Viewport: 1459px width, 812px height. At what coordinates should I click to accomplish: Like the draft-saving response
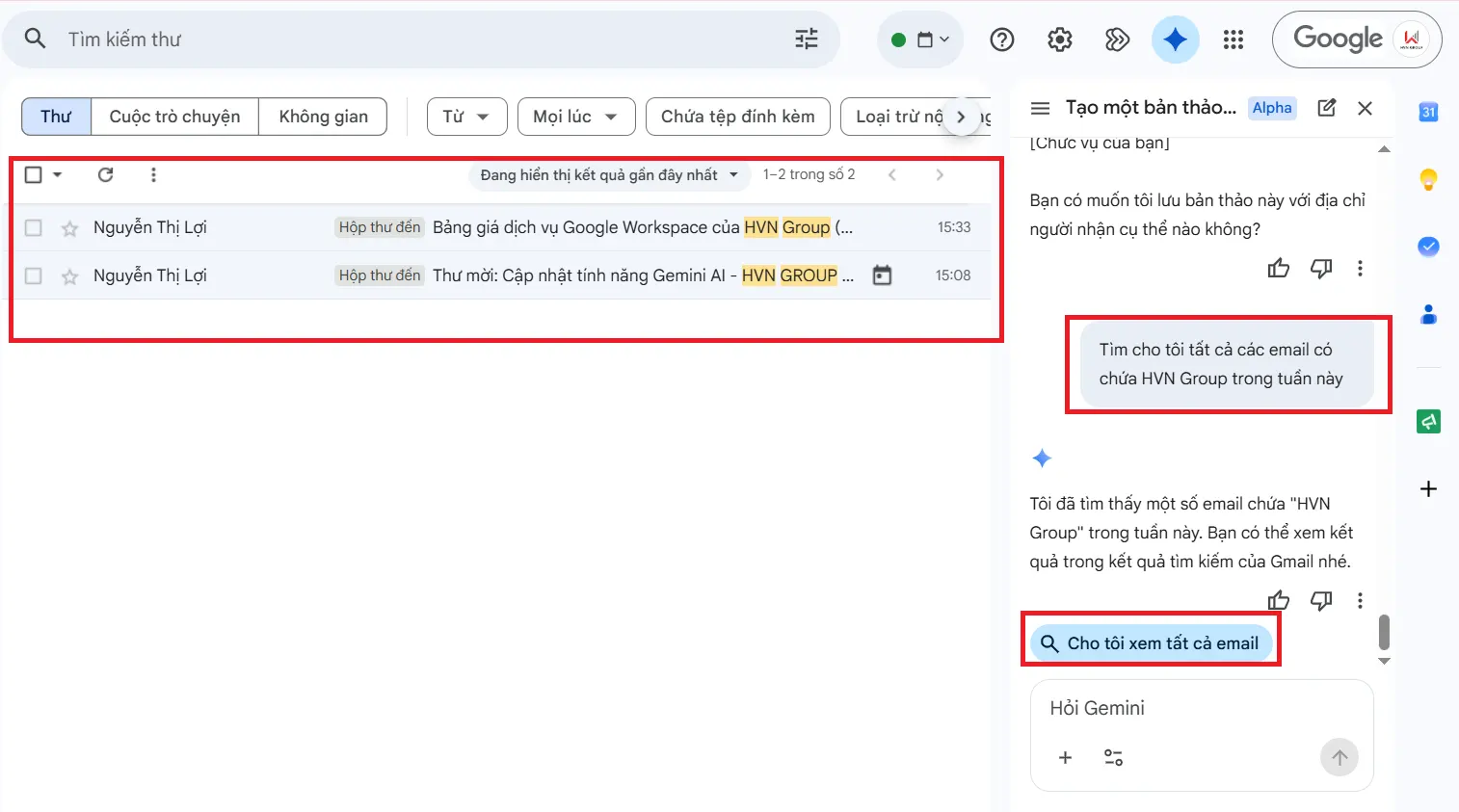[1279, 268]
